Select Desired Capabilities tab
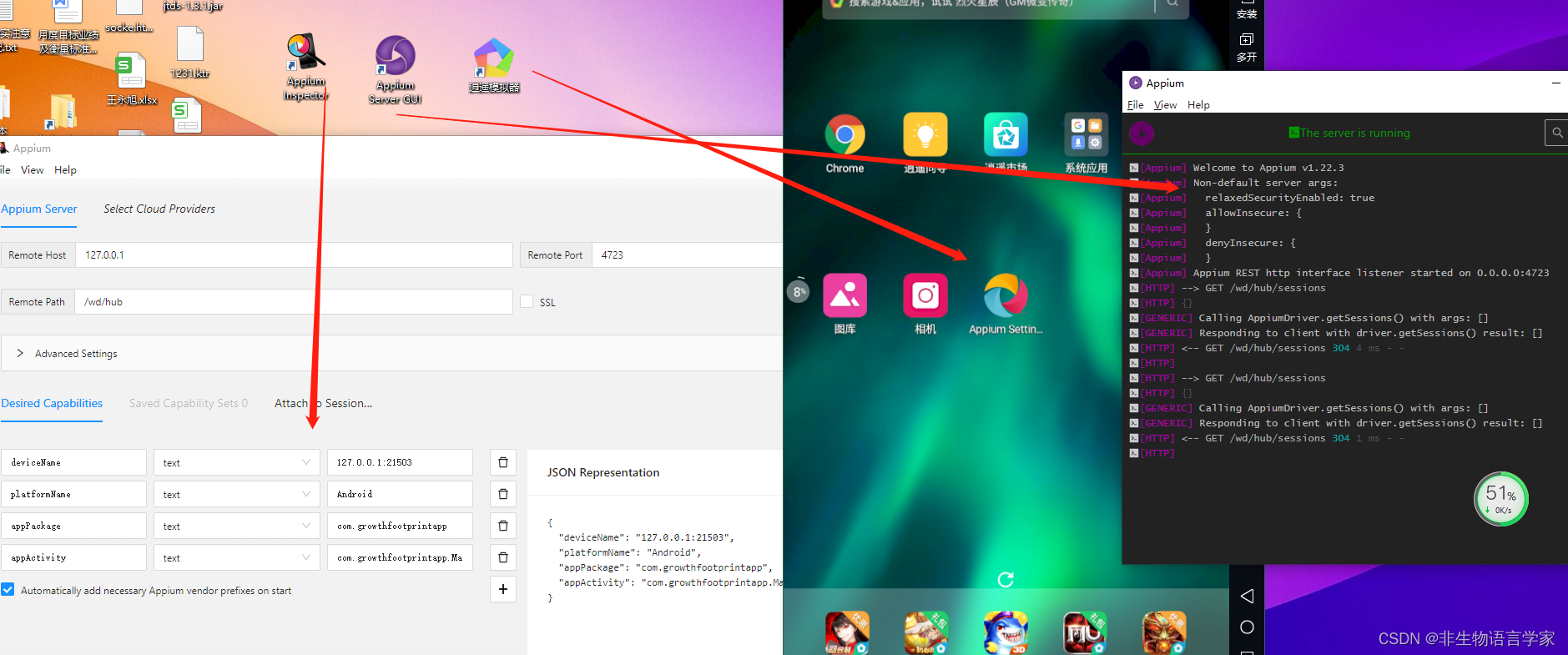Image resolution: width=1568 pixels, height=655 pixels. click(x=52, y=403)
